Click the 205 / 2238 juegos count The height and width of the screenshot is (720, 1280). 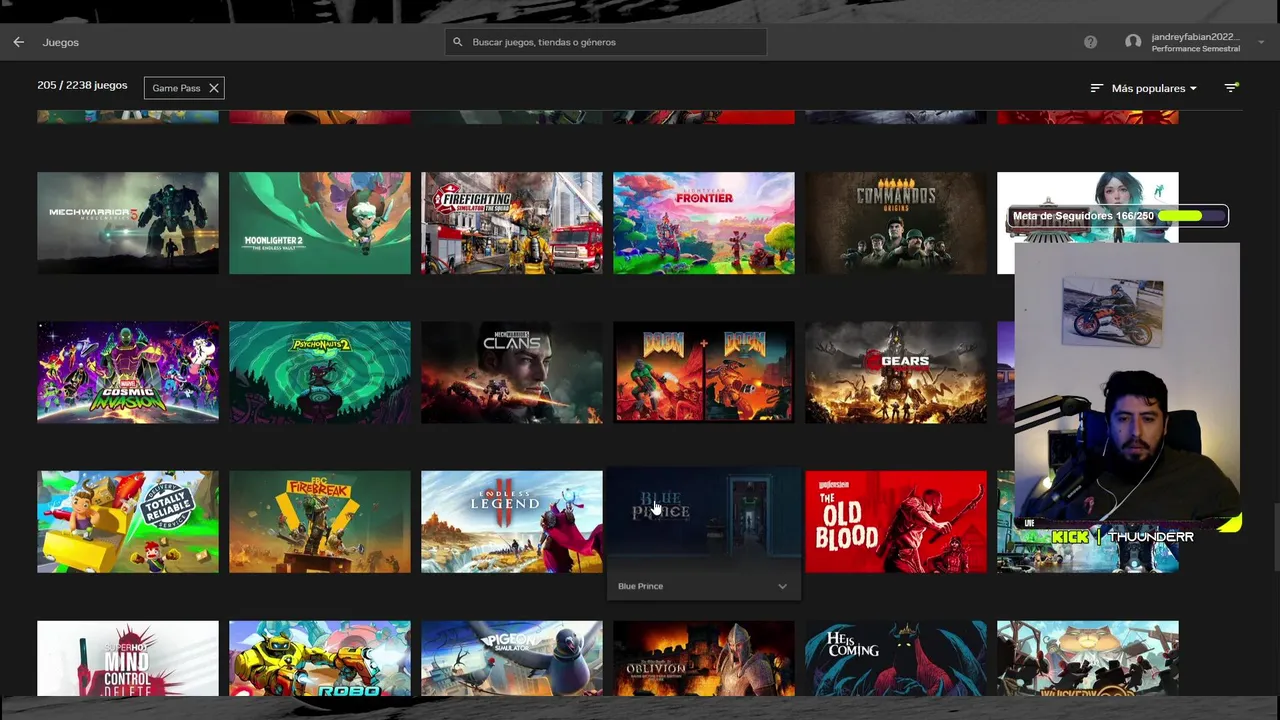[82, 85]
